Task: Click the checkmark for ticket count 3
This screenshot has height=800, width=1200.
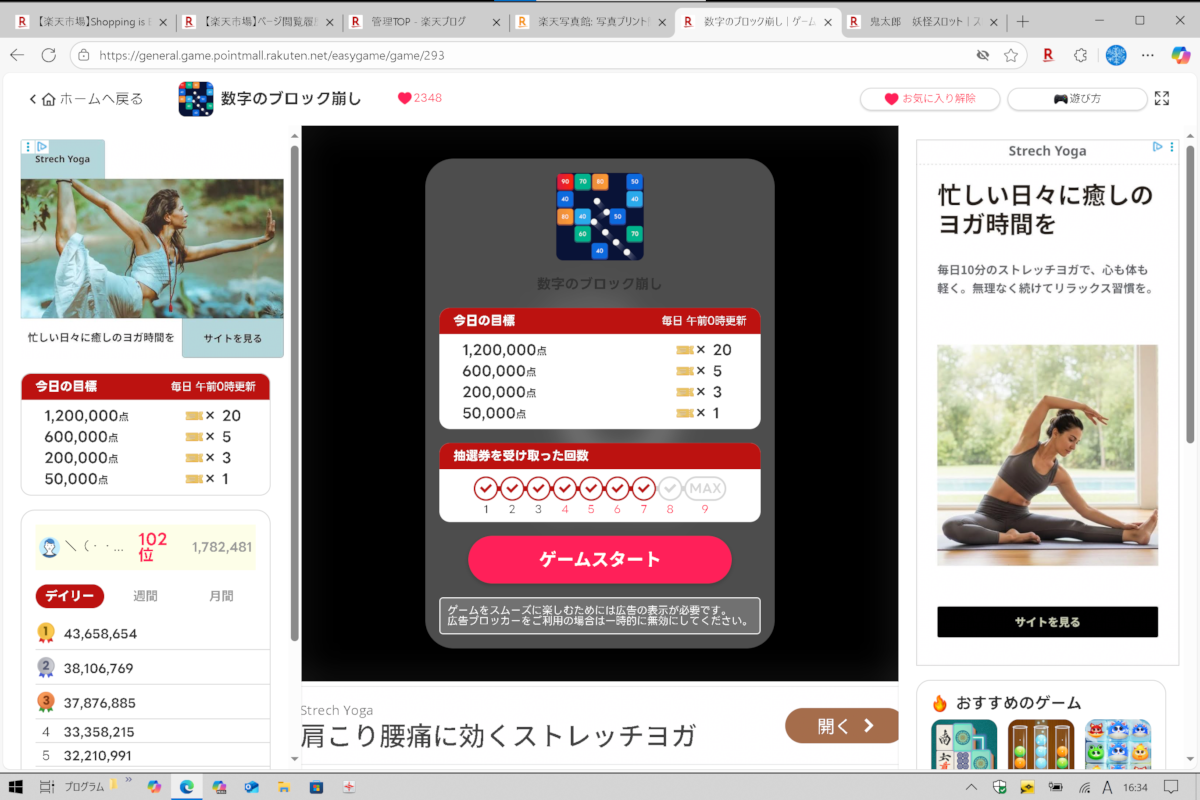Action: pyautogui.click(x=538, y=489)
